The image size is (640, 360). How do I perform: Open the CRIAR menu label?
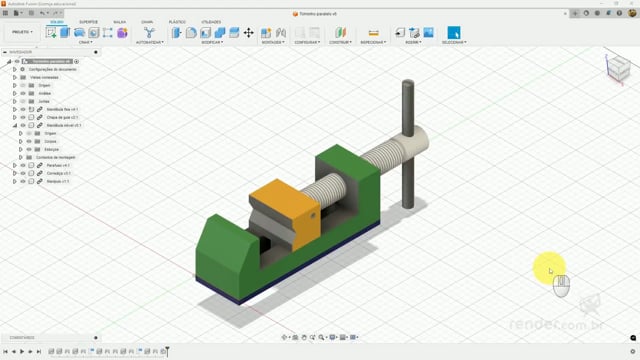(x=85, y=42)
